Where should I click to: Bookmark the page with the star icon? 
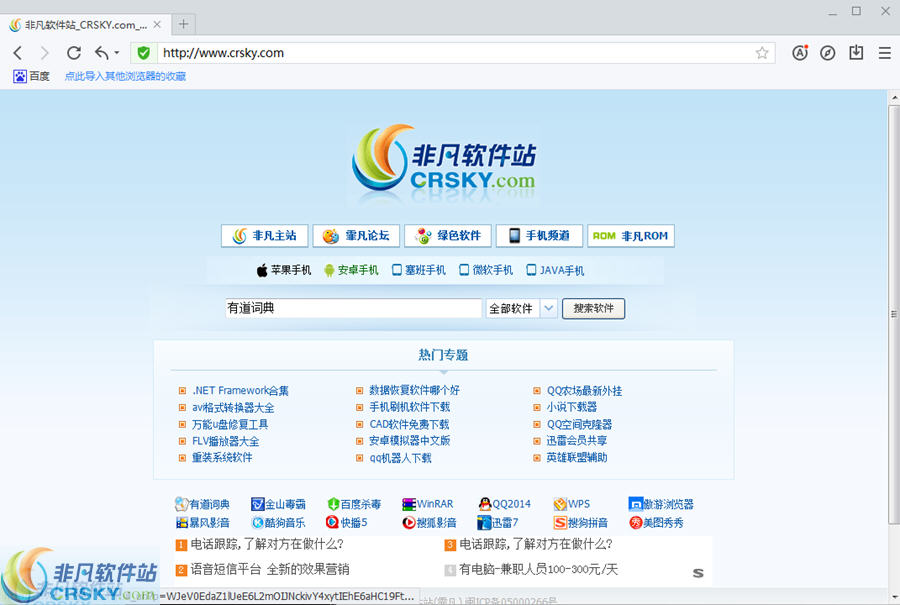coord(762,53)
